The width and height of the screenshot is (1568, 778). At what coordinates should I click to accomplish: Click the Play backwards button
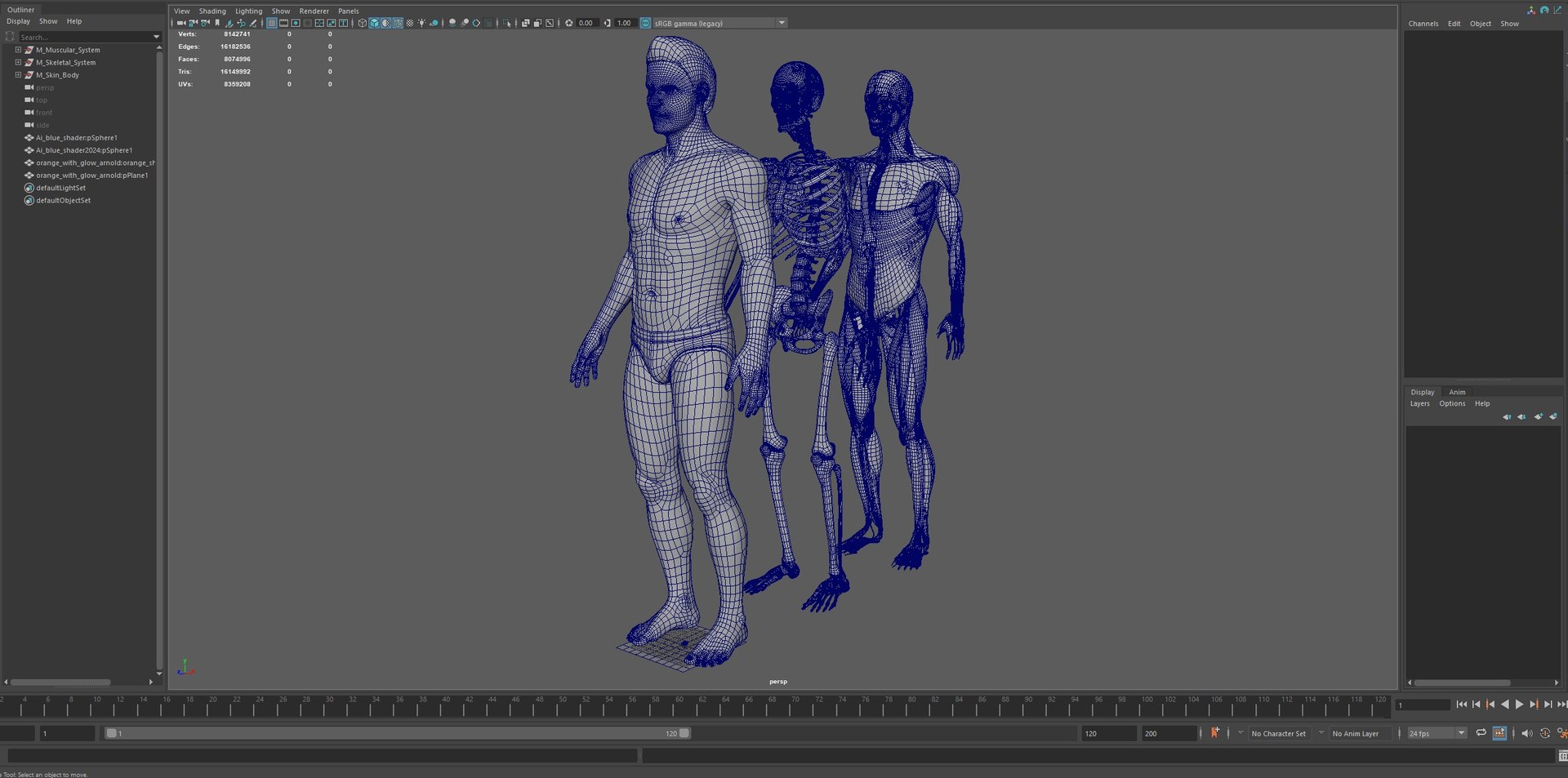[x=1505, y=705]
